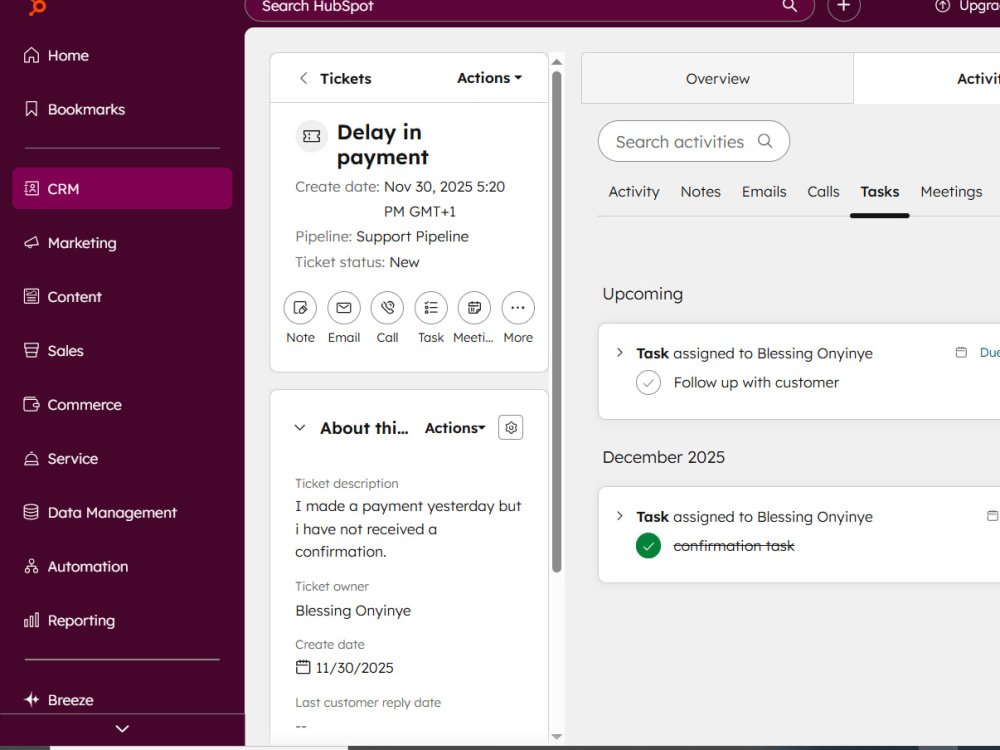Click the back chevron beside Tickets
The height and width of the screenshot is (750, 1000).
pos(304,78)
